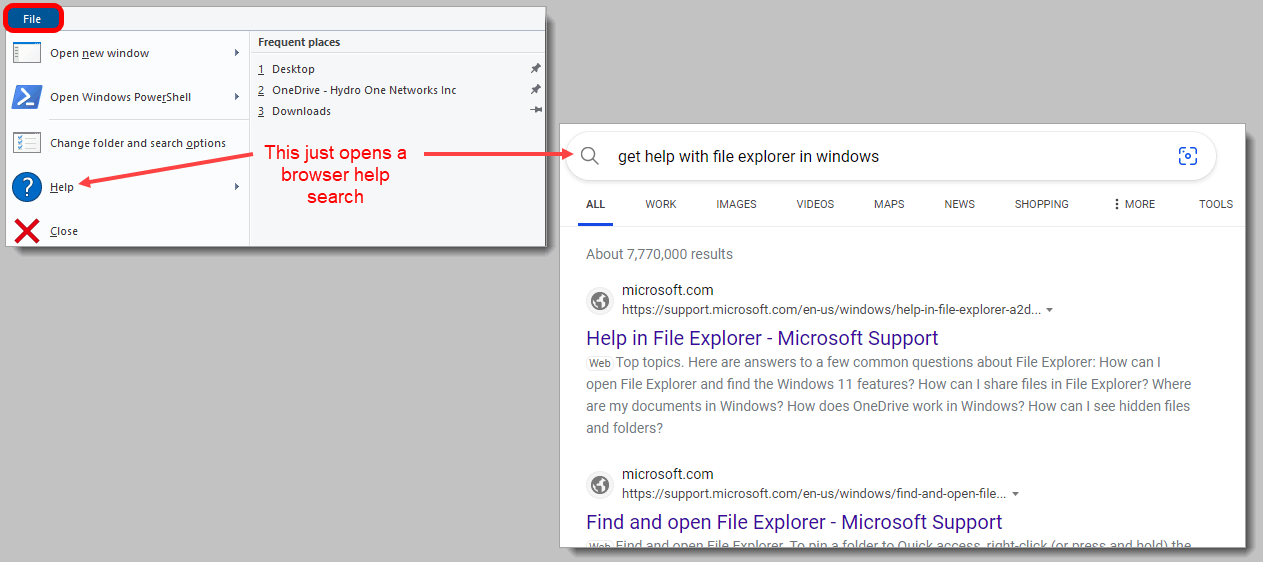This screenshot has width=1263, height=562.
Task: Click the blue Help question mark icon
Action: [x=27, y=187]
